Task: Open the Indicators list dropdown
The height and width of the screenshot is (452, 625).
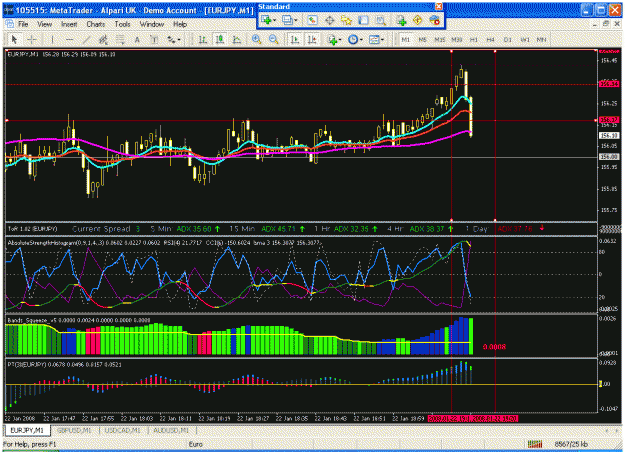Action: 334,39
